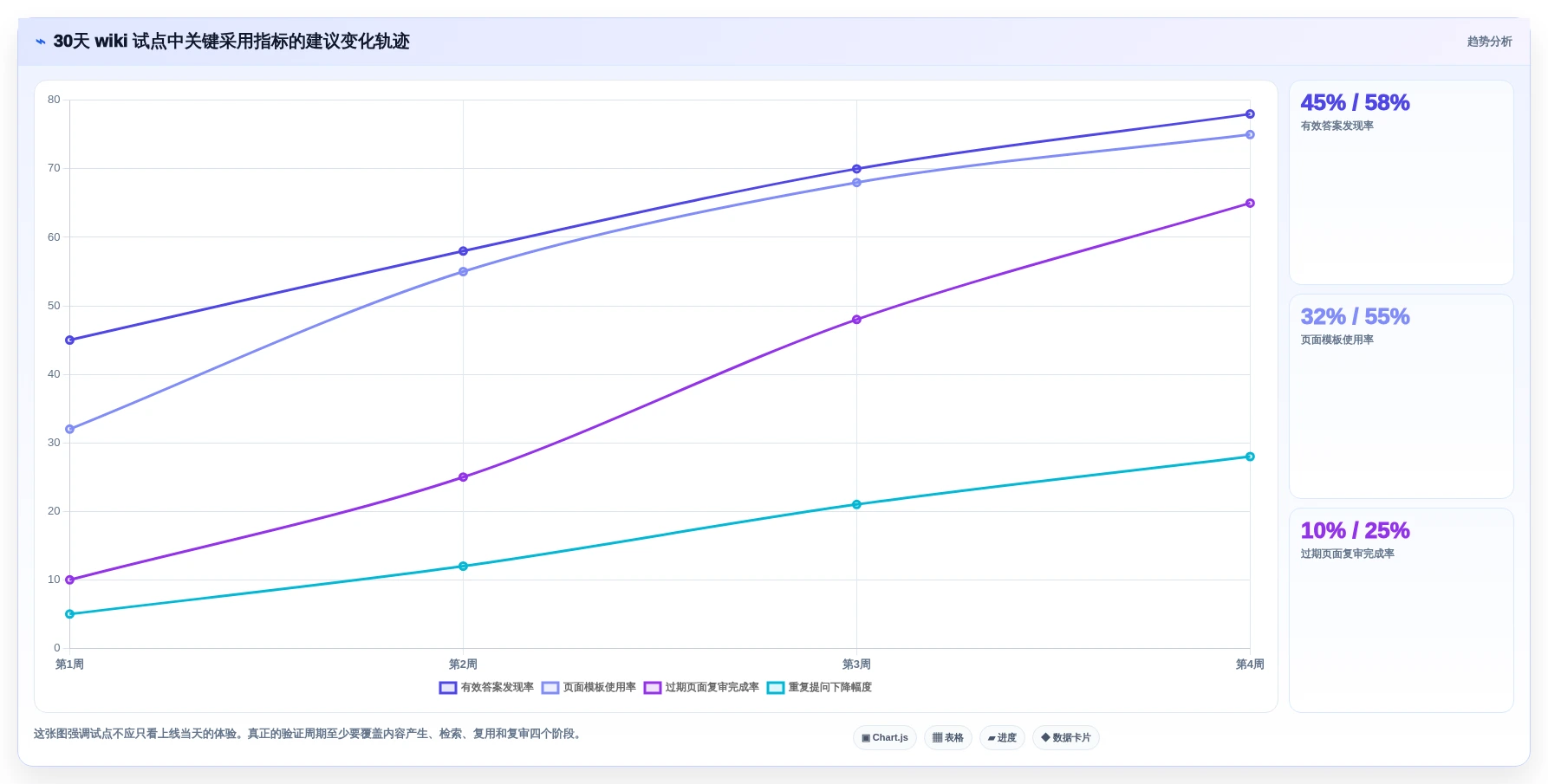Click the 第4周 x-axis label
The height and width of the screenshot is (784, 1548).
click(x=1250, y=664)
